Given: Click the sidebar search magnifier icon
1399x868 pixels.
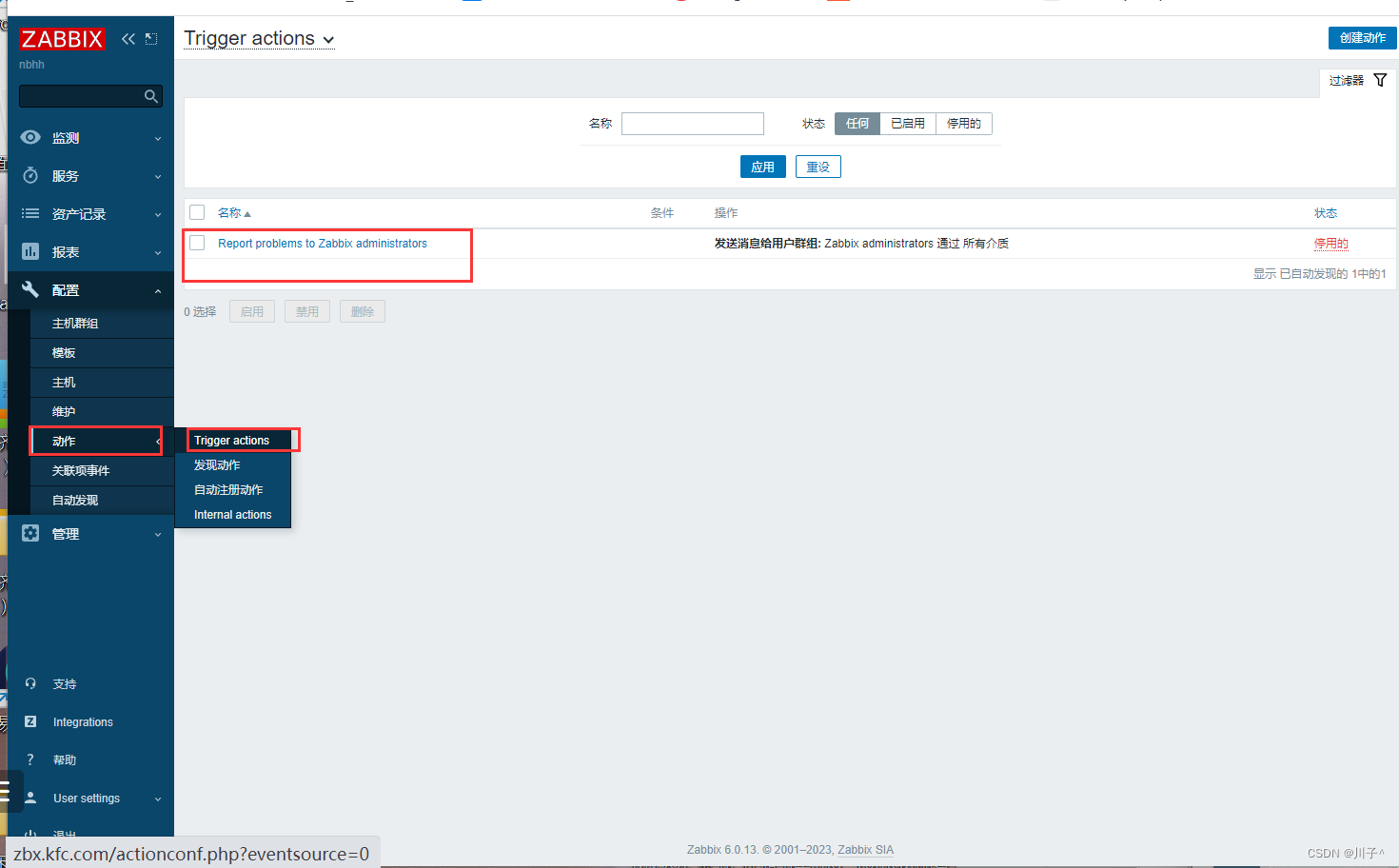Looking at the screenshot, I should [x=150, y=96].
